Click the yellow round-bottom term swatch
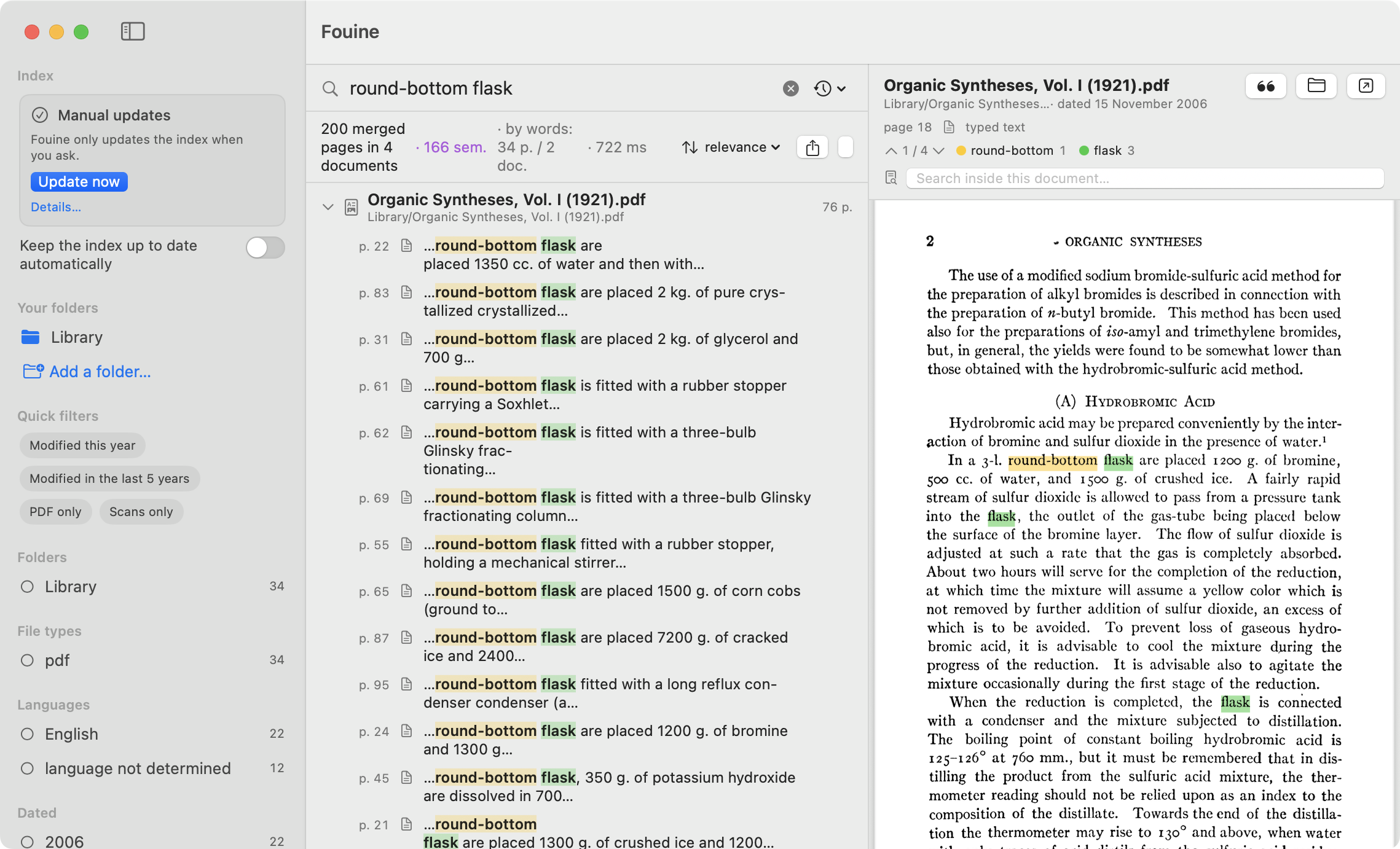The image size is (1400, 849). [x=961, y=151]
